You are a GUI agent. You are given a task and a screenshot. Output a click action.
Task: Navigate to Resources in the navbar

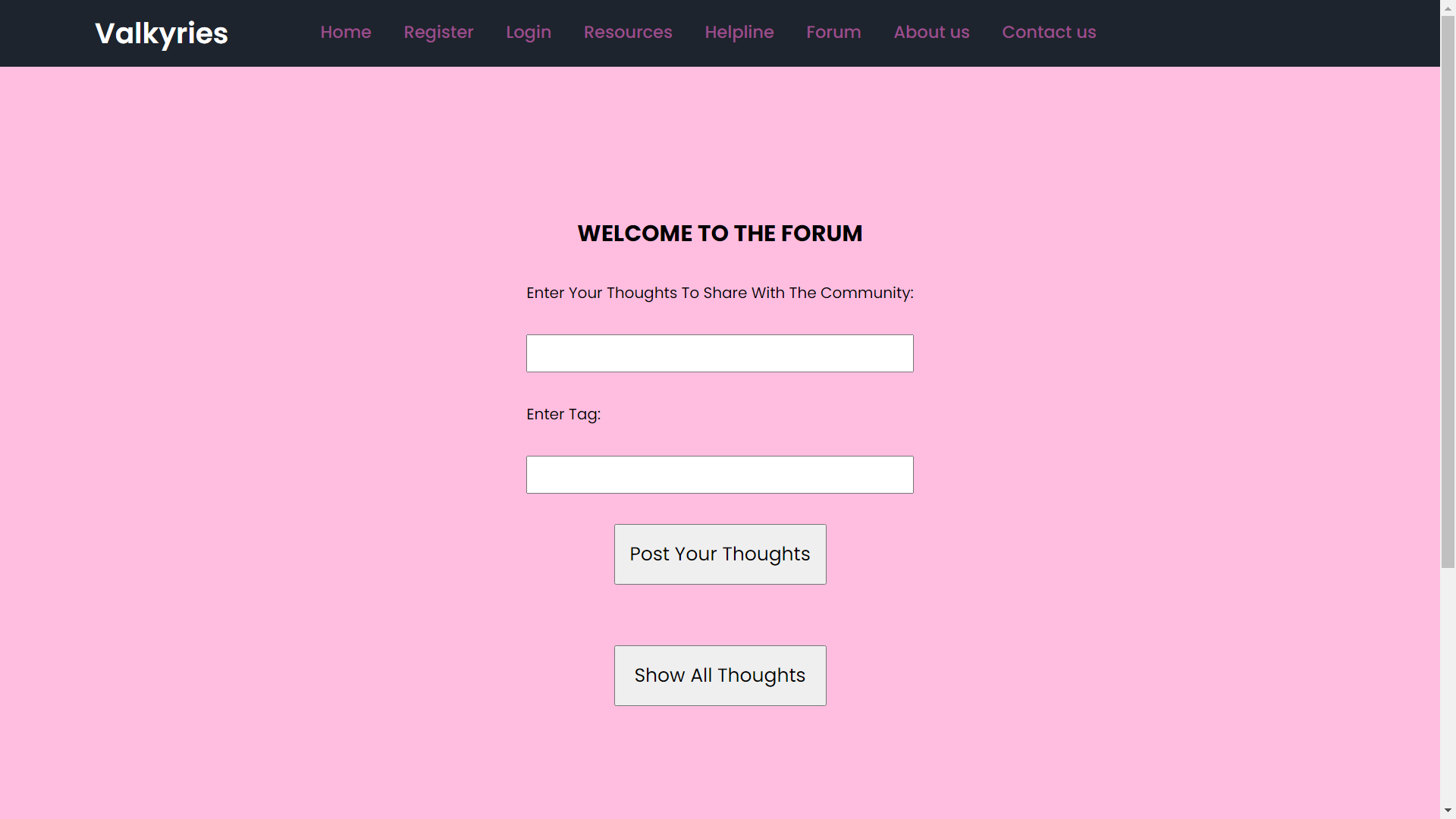click(628, 32)
